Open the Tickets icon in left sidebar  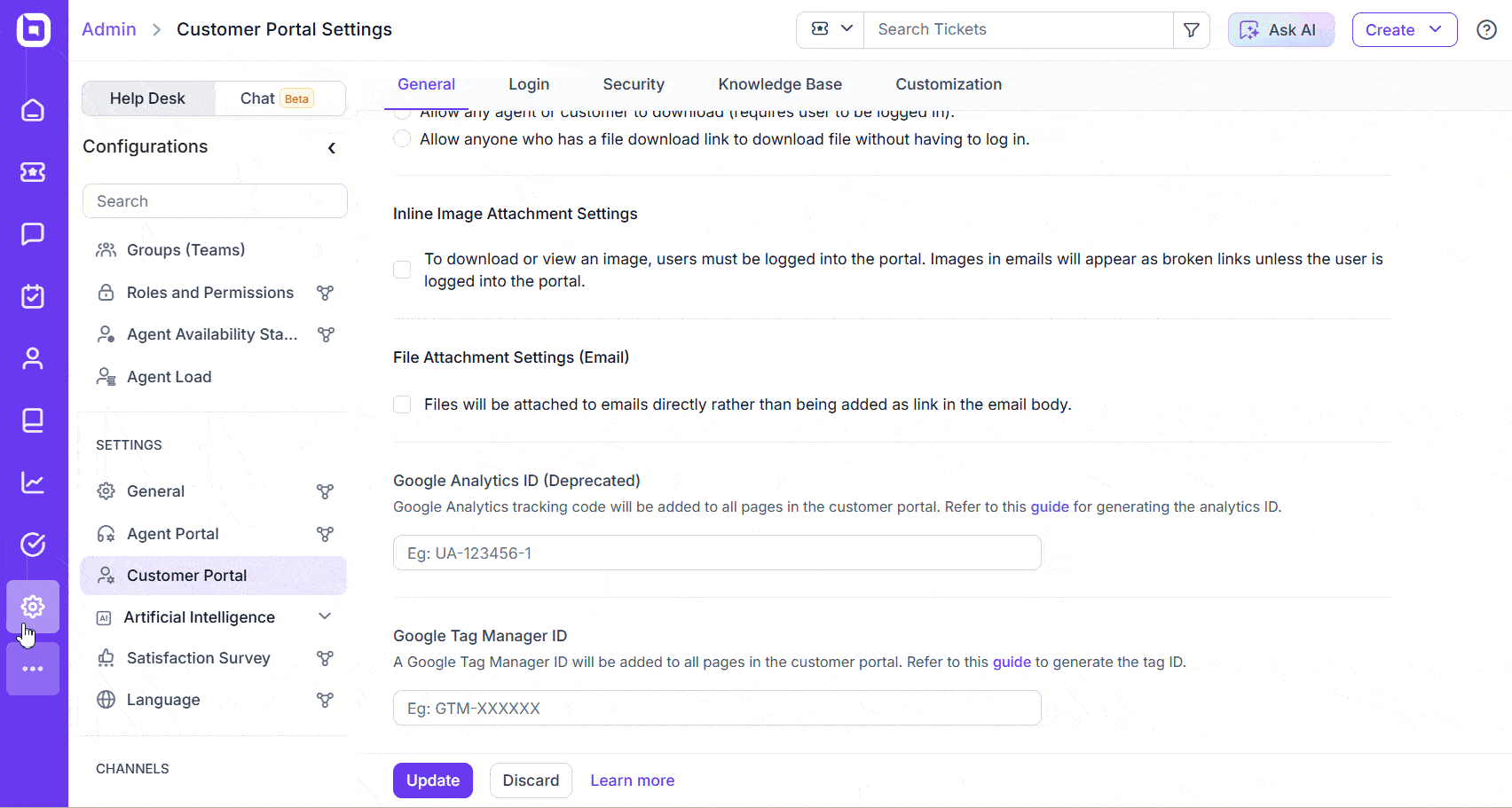[33, 172]
